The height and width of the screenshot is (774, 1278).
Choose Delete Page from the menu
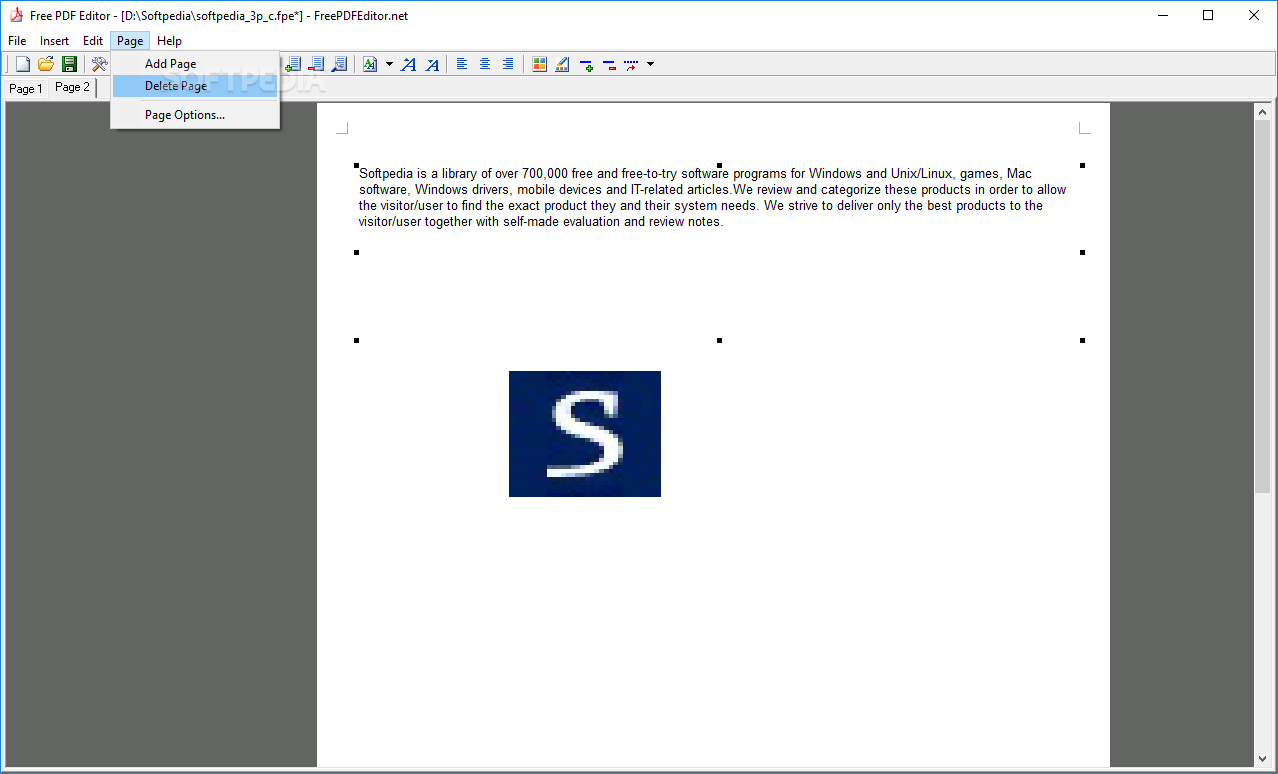[x=195, y=86]
